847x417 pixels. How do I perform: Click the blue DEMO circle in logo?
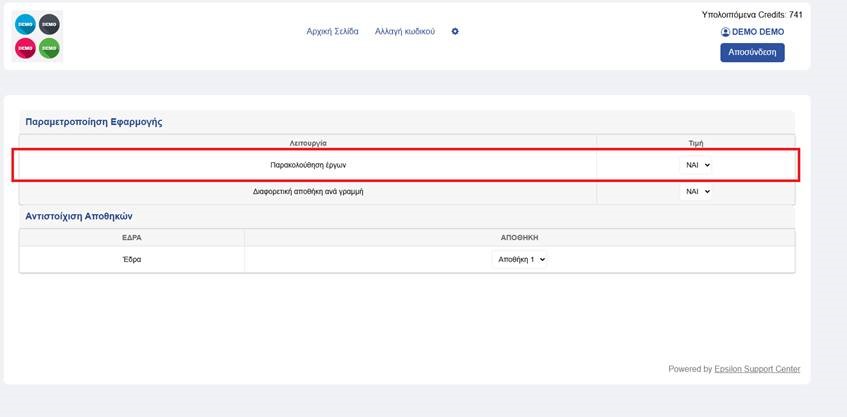[25, 24]
